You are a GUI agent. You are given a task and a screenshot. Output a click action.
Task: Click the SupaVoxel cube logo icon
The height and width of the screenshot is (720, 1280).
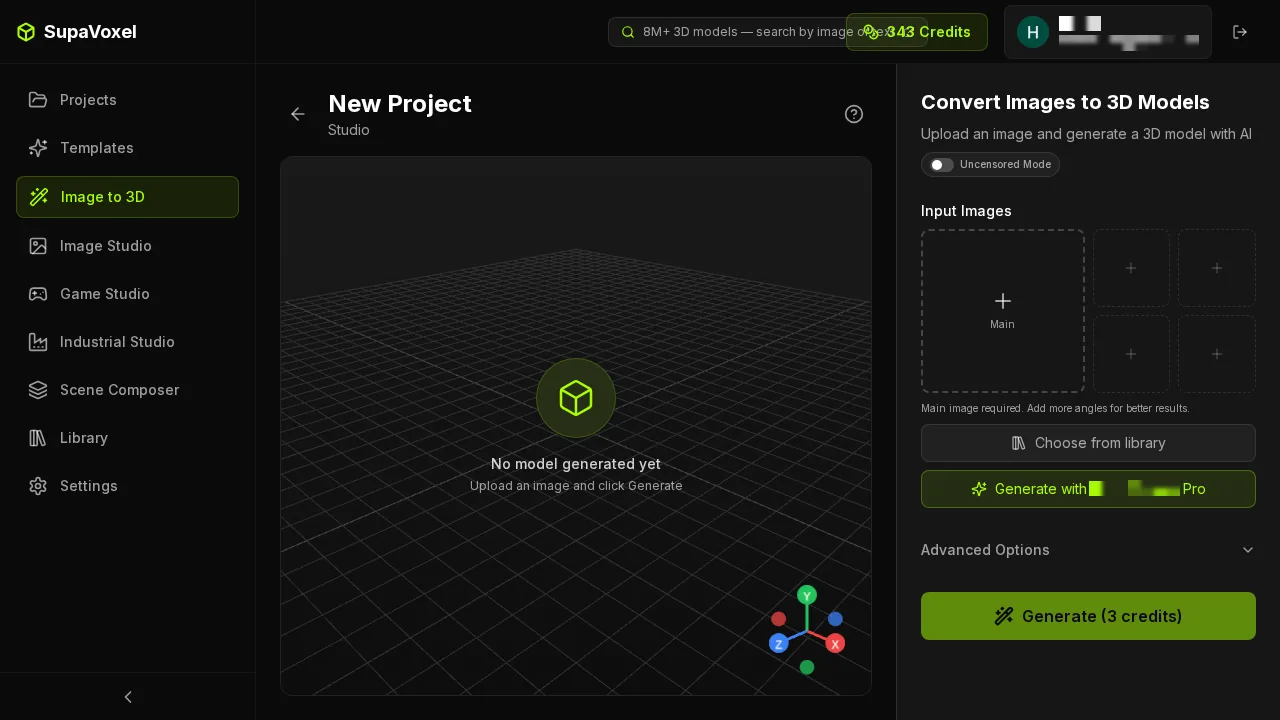pyautogui.click(x=26, y=32)
